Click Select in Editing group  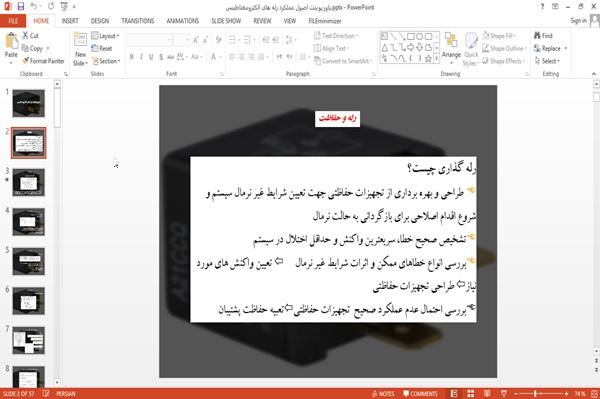(x=547, y=61)
